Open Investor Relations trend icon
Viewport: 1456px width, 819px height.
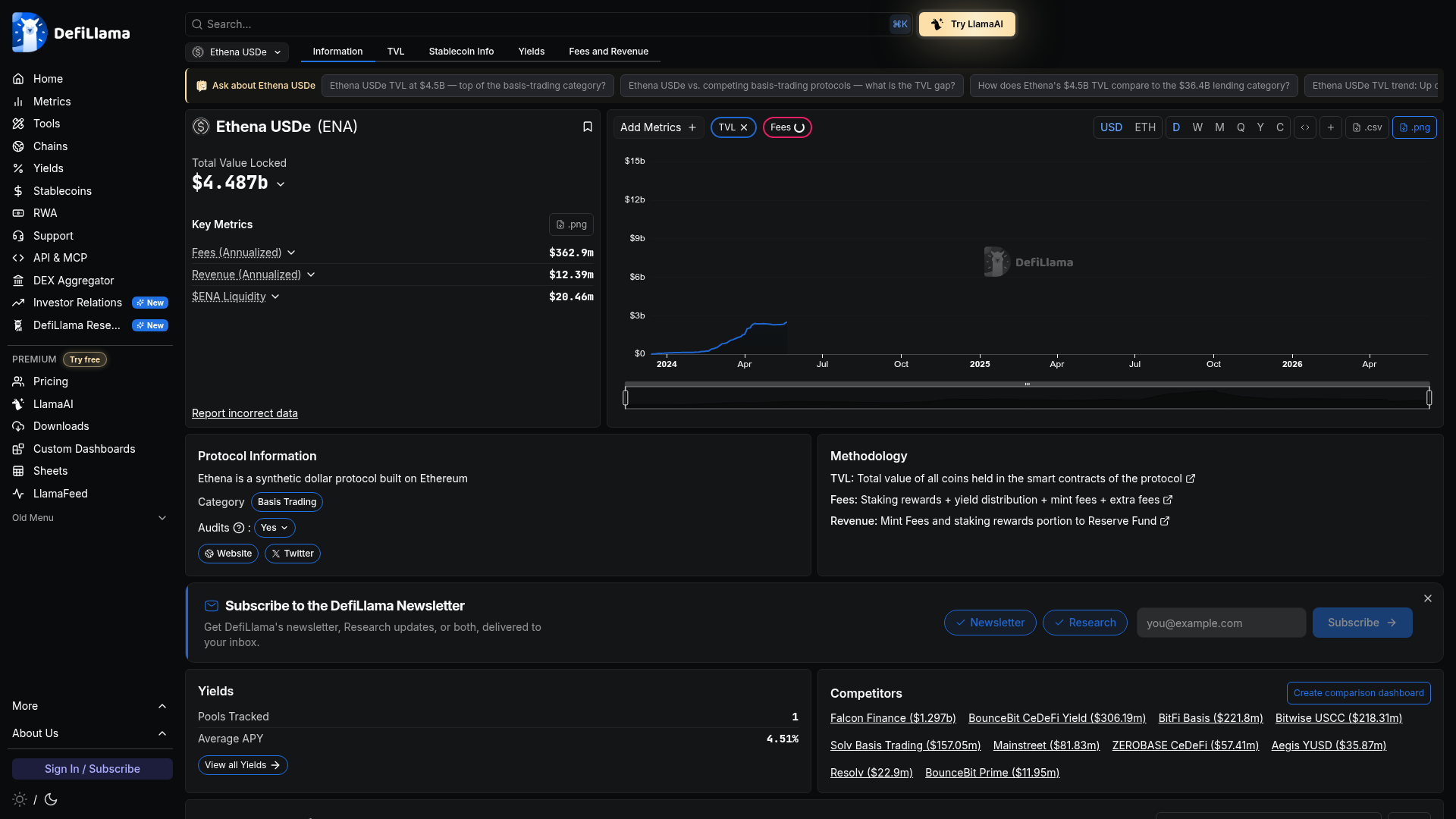coord(18,303)
